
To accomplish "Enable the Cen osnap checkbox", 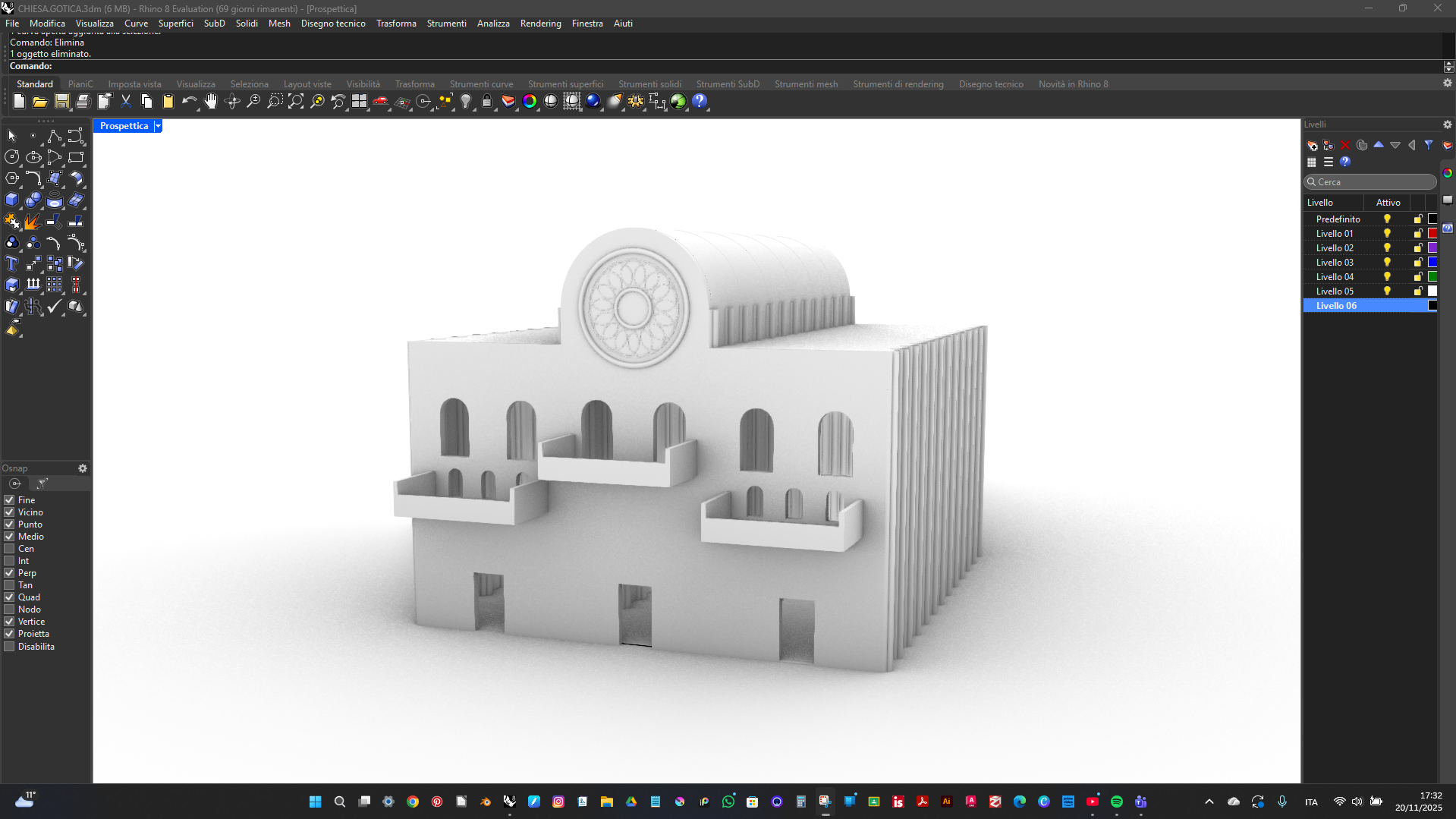I will click(9, 548).
